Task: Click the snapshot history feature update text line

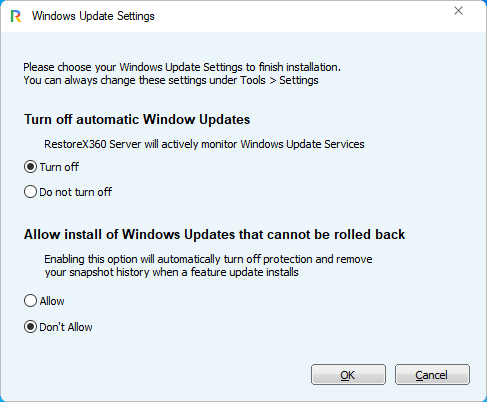Action: (x=171, y=272)
